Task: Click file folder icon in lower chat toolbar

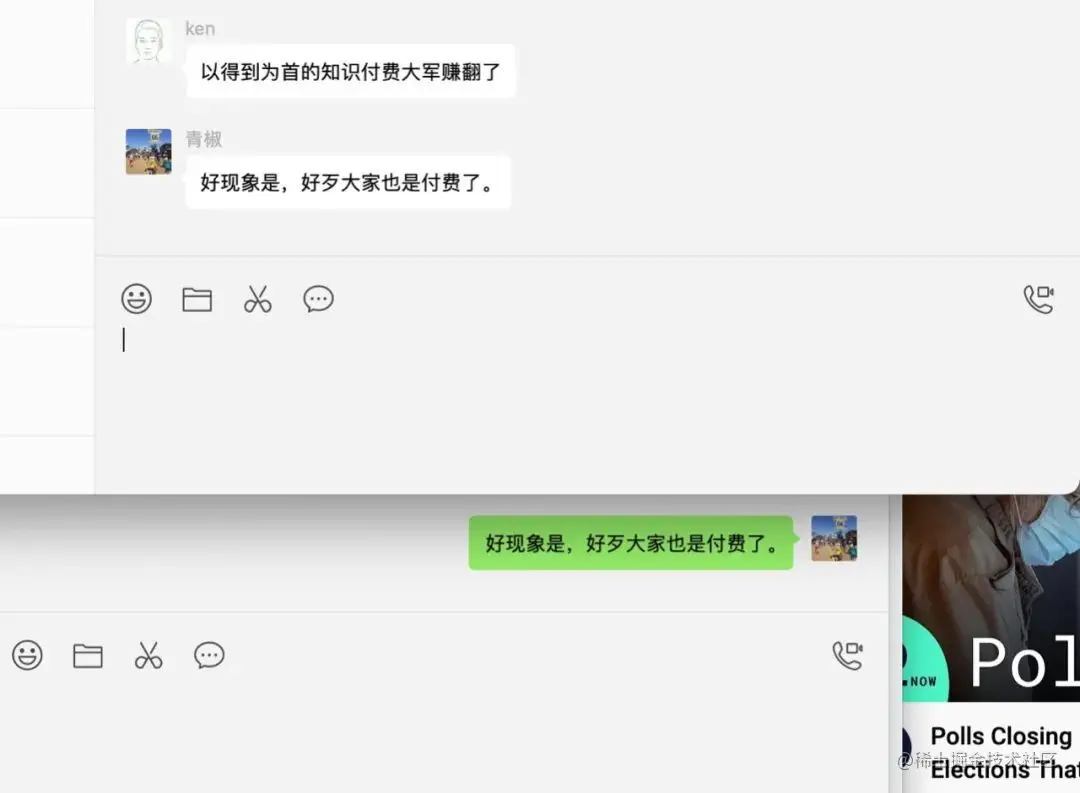Action: point(88,655)
